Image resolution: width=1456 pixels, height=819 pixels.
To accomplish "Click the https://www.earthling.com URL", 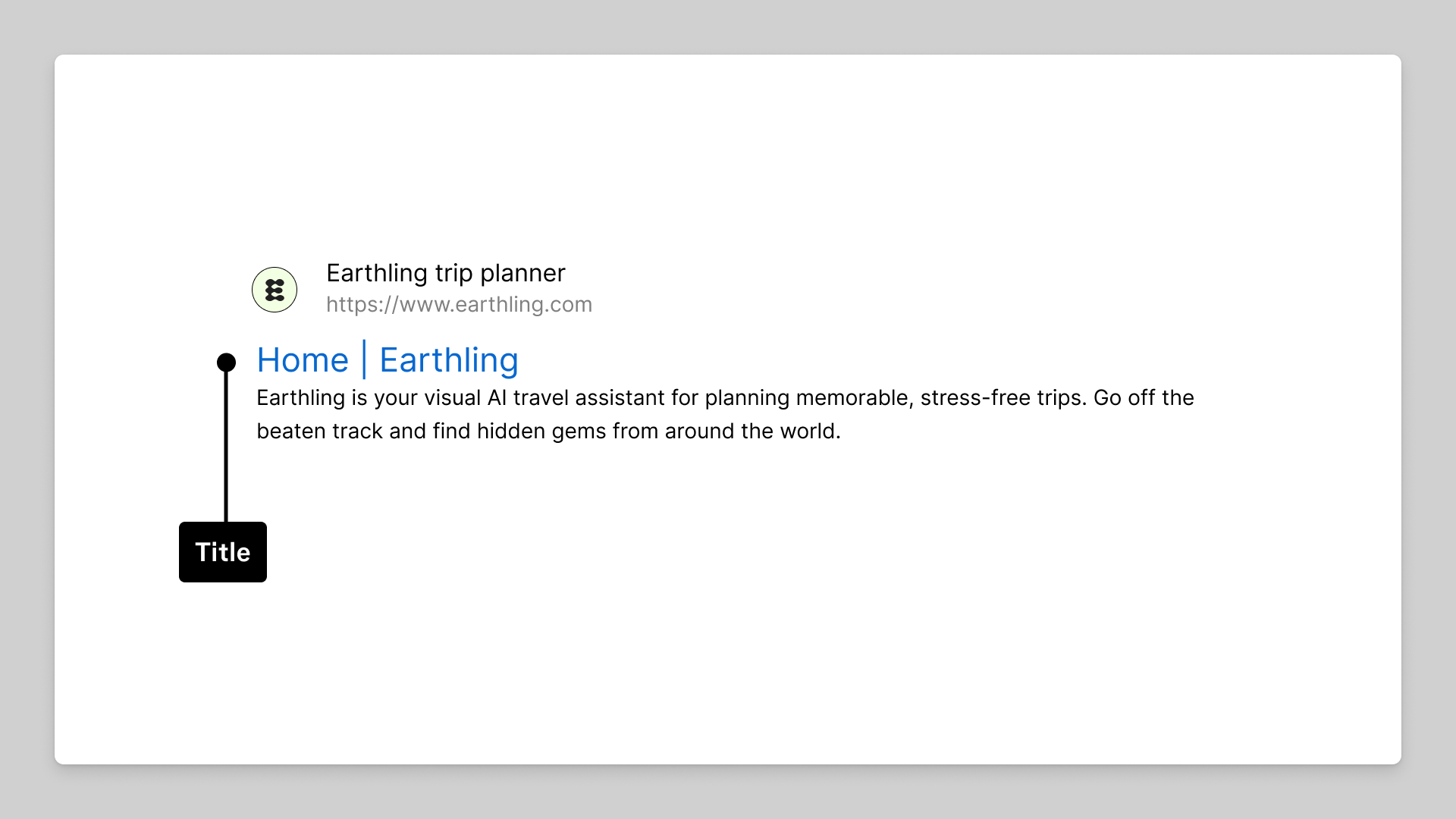I will (x=459, y=304).
